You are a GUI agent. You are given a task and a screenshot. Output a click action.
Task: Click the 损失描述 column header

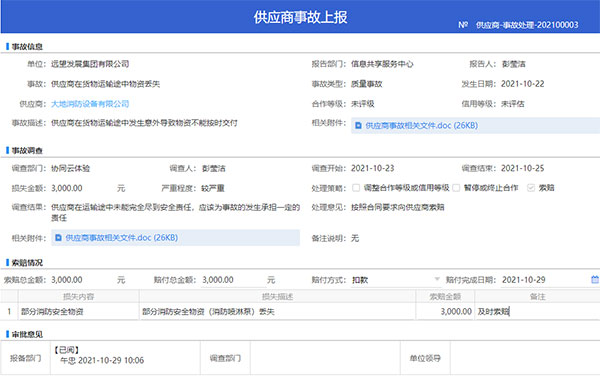click(277, 296)
